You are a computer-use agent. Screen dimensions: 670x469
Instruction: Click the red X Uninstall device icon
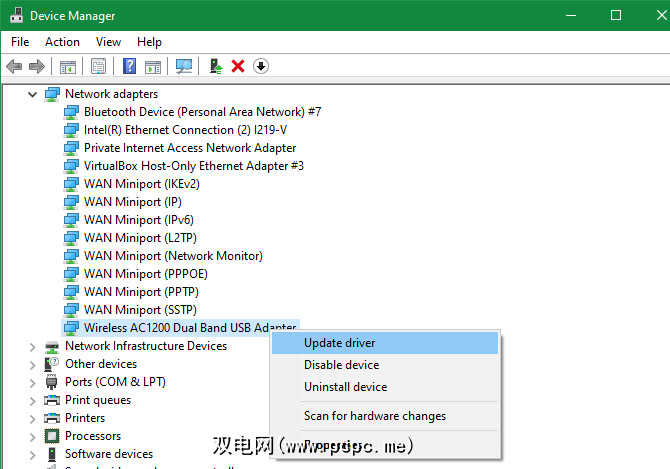[238, 66]
